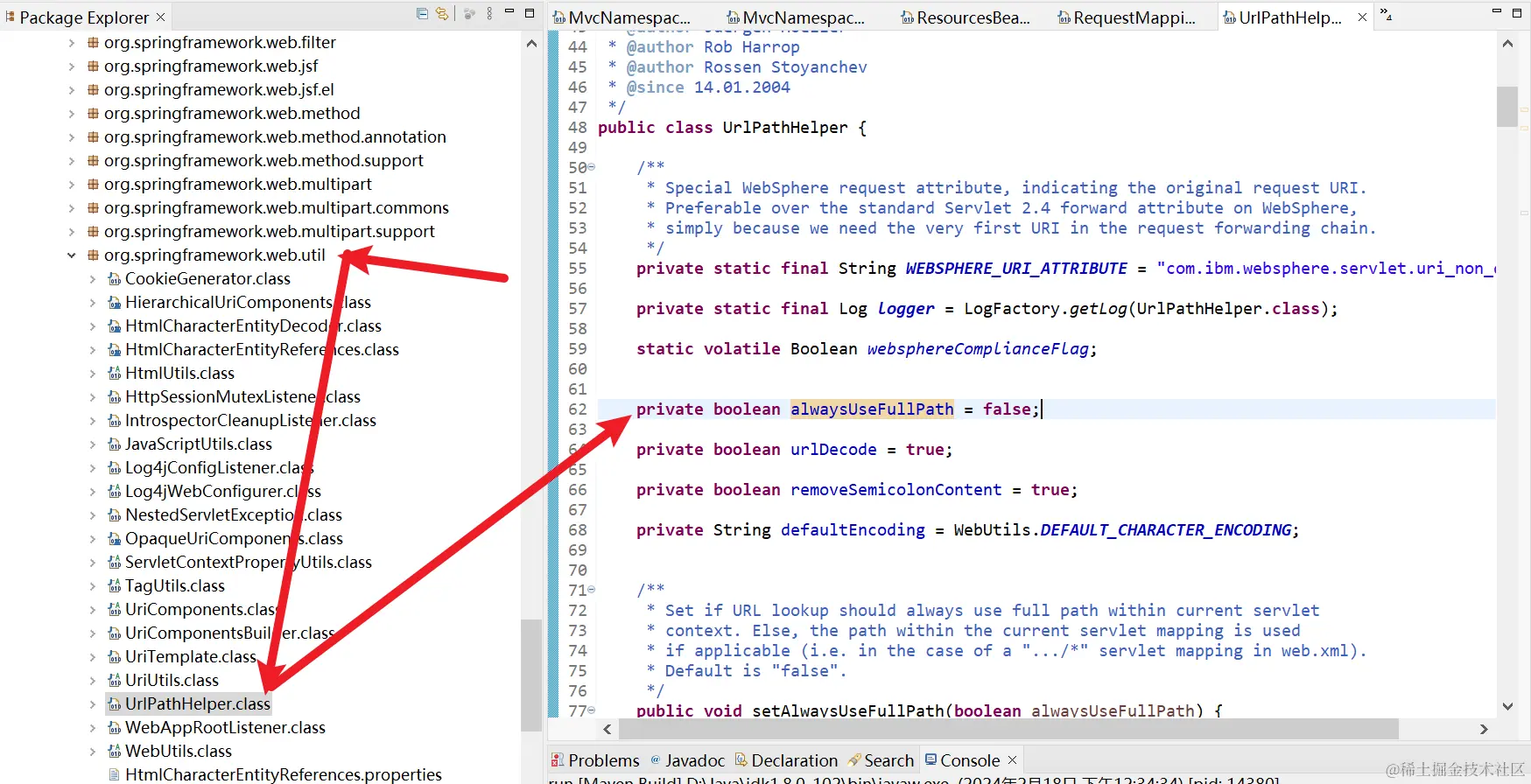This screenshot has width=1531, height=784.
Task: Expand CookieGenerator.class node
Action: point(93,279)
